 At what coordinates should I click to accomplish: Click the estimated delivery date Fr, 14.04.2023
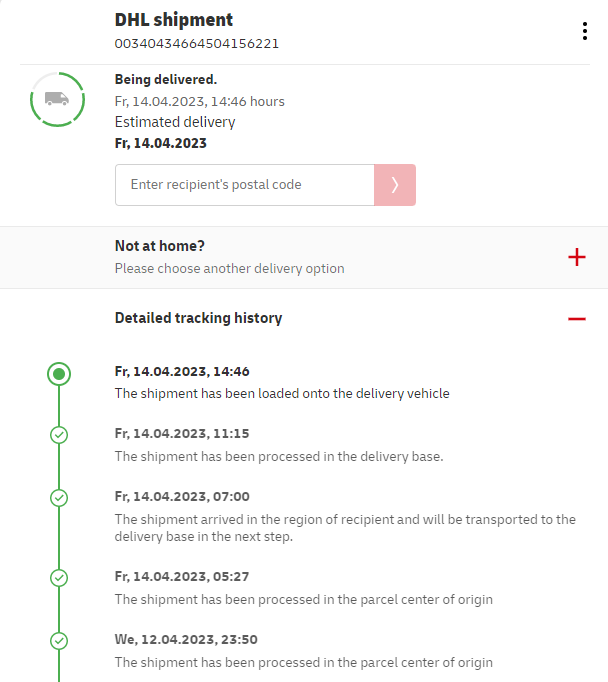click(x=161, y=143)
